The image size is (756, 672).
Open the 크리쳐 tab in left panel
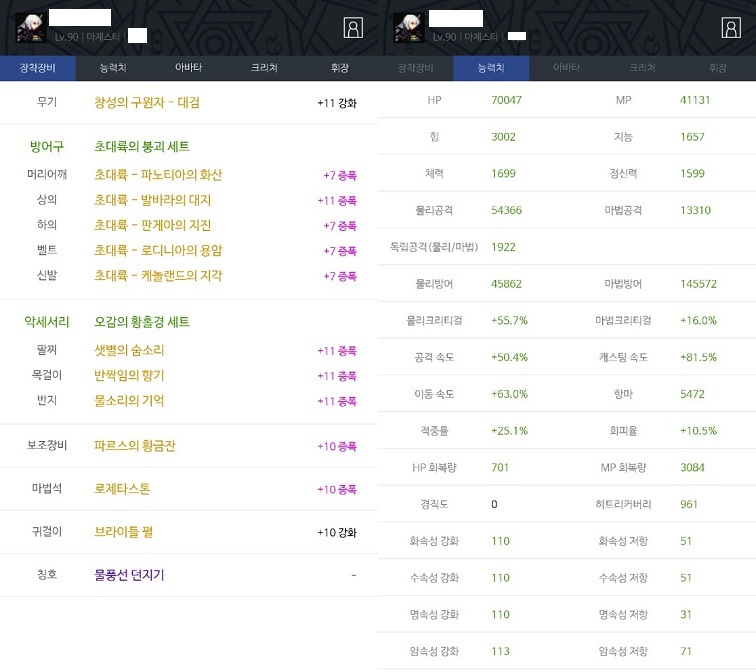pos(264,68)
